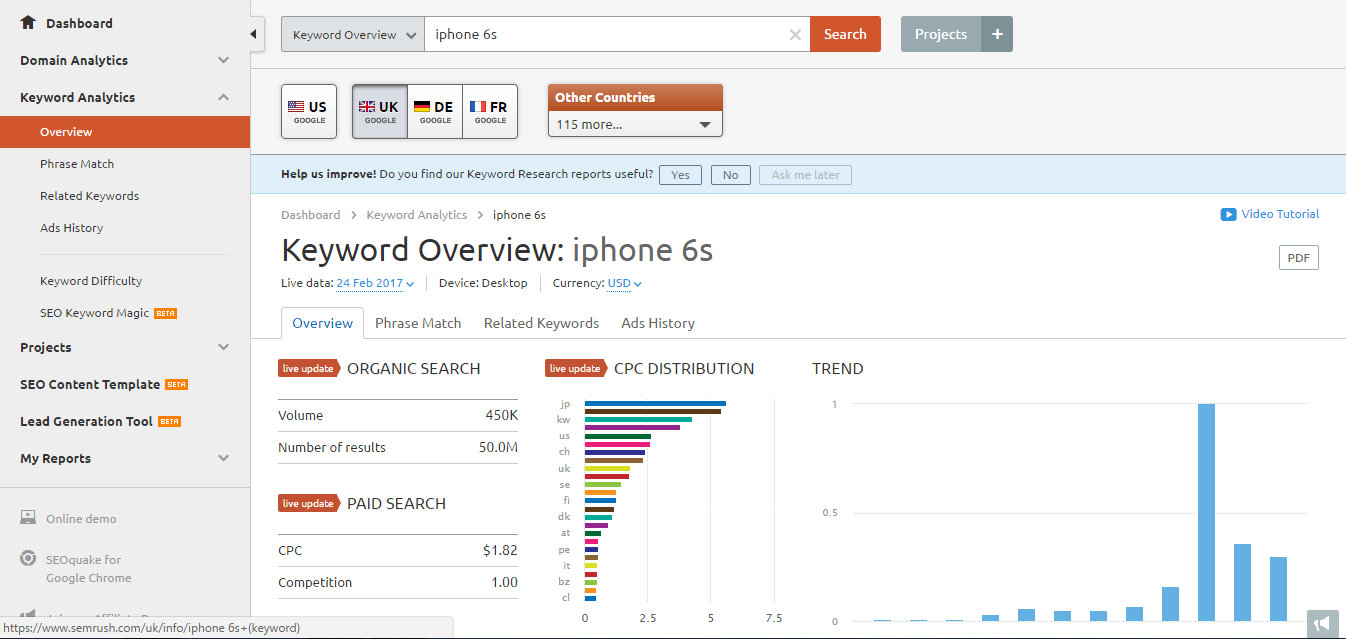Click Keyword Analytics breadcrumb link
The image size is (1346, 639).
(417, 215)
